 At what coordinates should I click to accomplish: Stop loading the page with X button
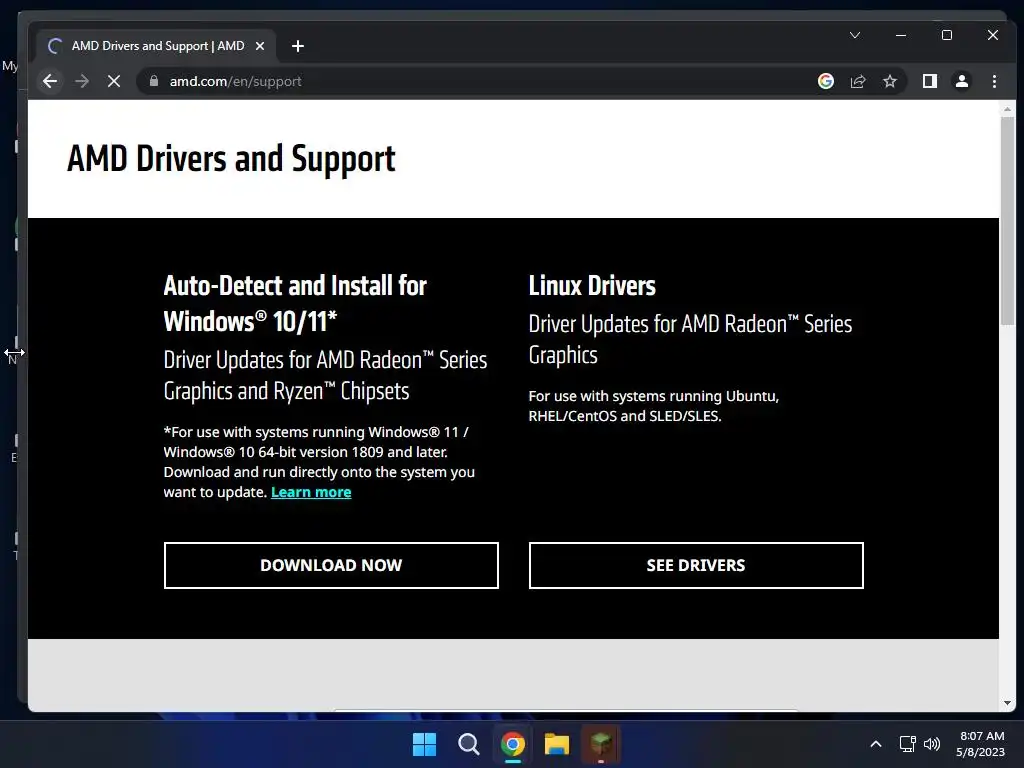tap(114, 81)
